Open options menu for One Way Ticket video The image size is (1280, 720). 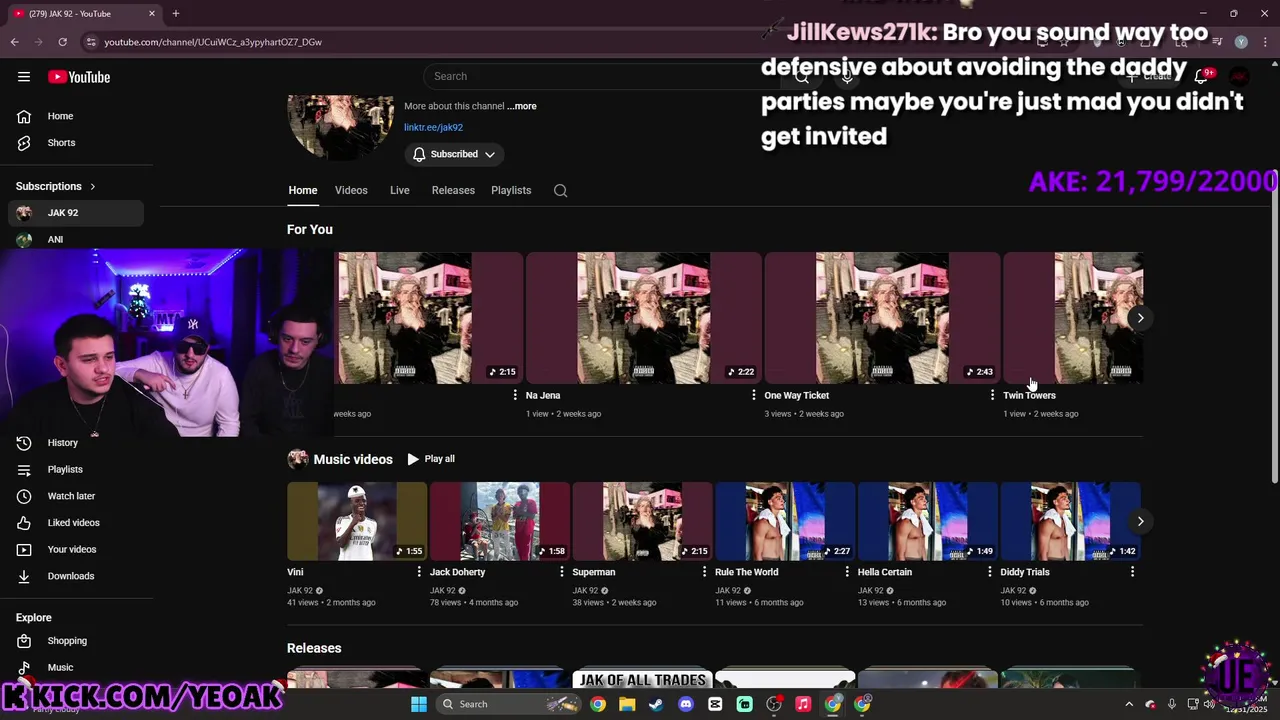(992, 396)
